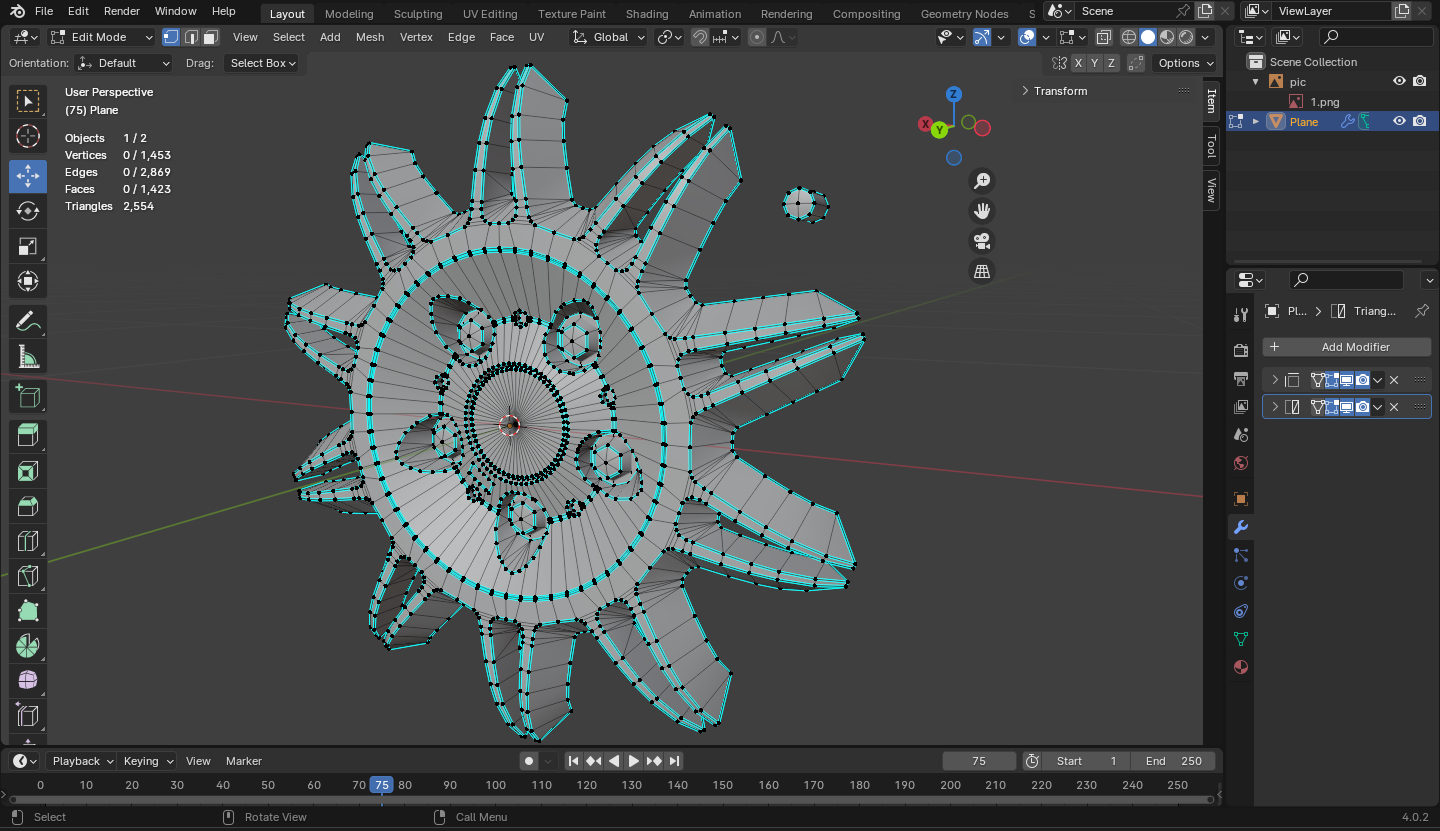Choose the Spin tool
The height and width of the screenshot is (831, 1440).
point(28,646)
